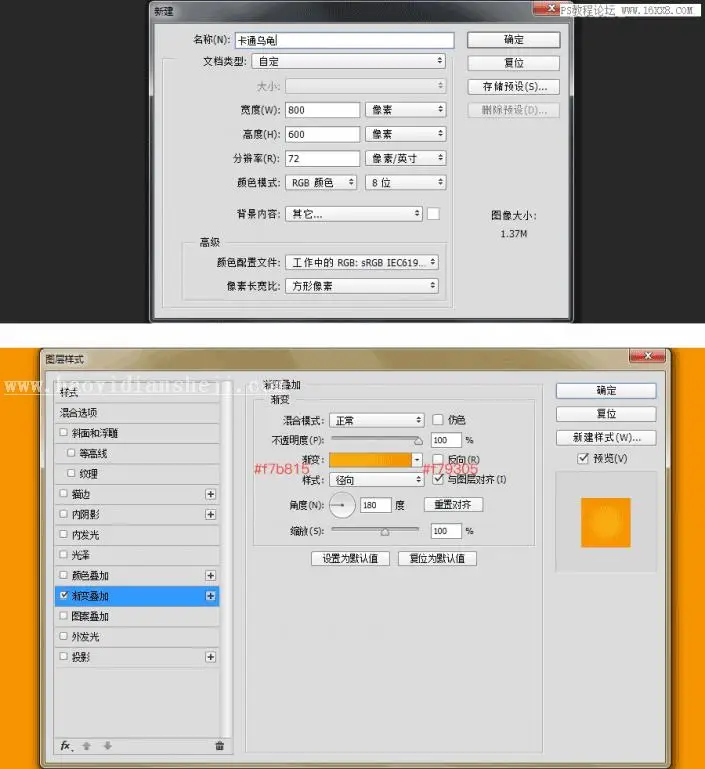Click 确定 in new document dialog
This screenshot has width=705, height=769.
513,40
